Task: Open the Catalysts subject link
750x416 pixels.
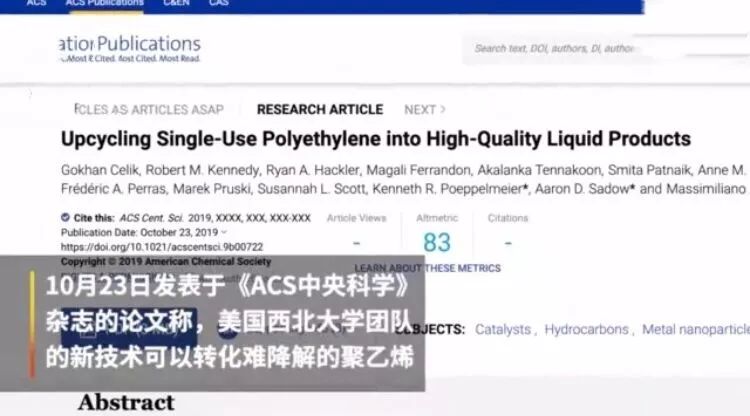Action: 503,329
